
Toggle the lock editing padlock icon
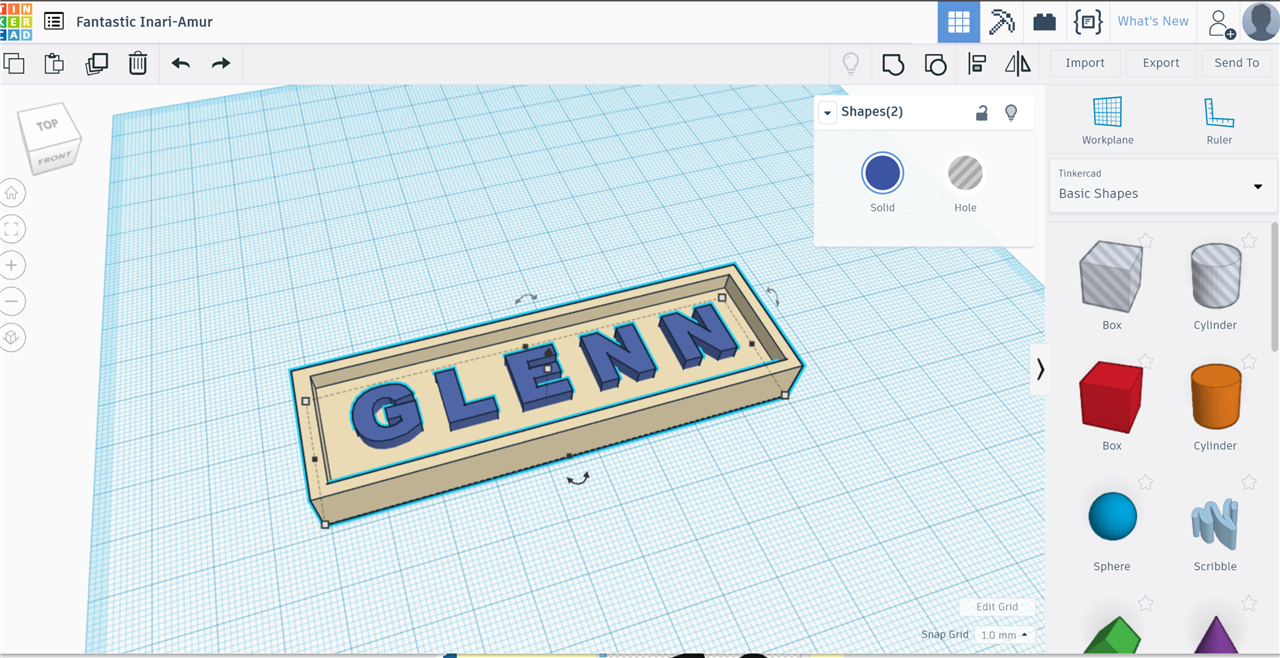tap(982, 112)
